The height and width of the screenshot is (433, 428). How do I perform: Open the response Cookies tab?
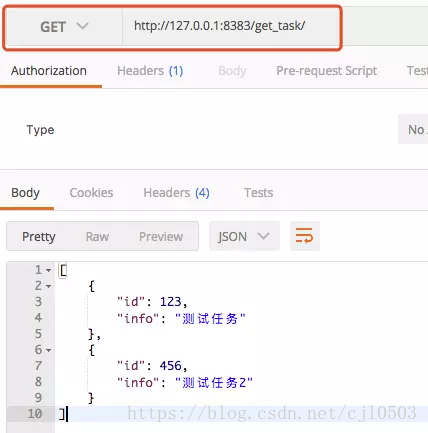(x=91, y=193)
